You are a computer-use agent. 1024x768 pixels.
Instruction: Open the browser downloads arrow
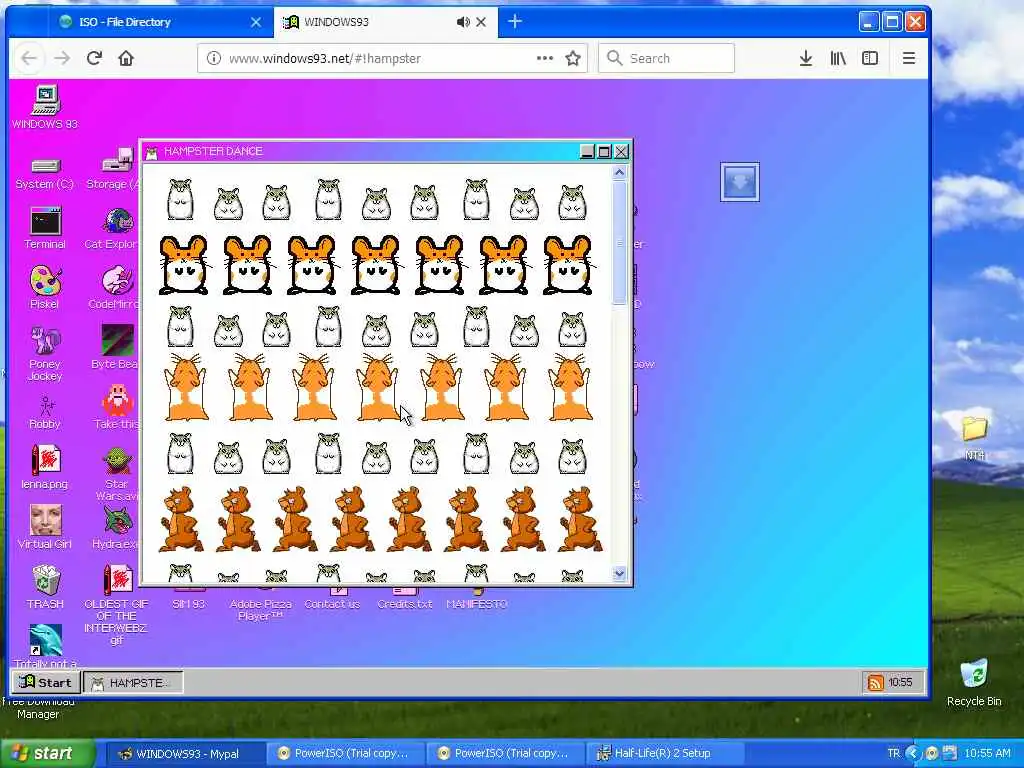(806, 58)
